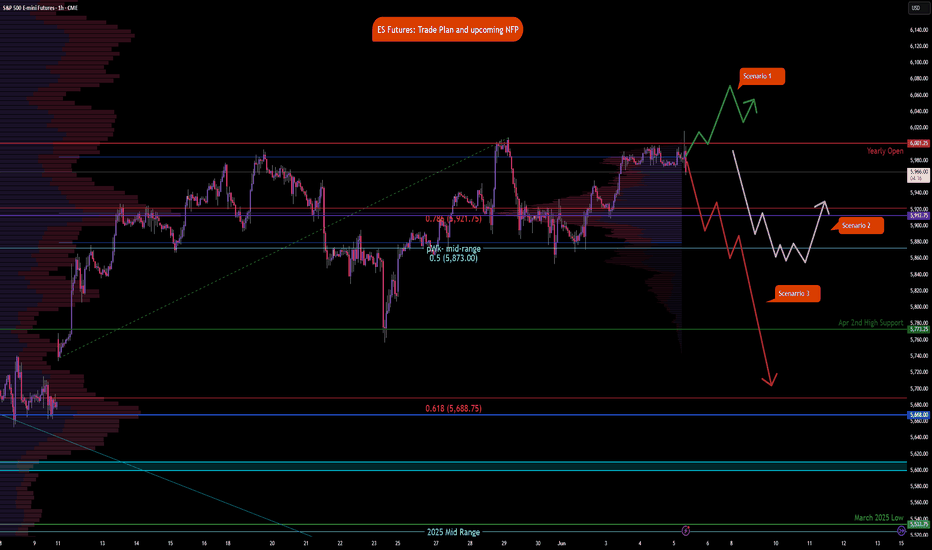Click the 6,100.00 tick on price axis
This screenshot has height=550, width=932.
(x=918, y=62)
